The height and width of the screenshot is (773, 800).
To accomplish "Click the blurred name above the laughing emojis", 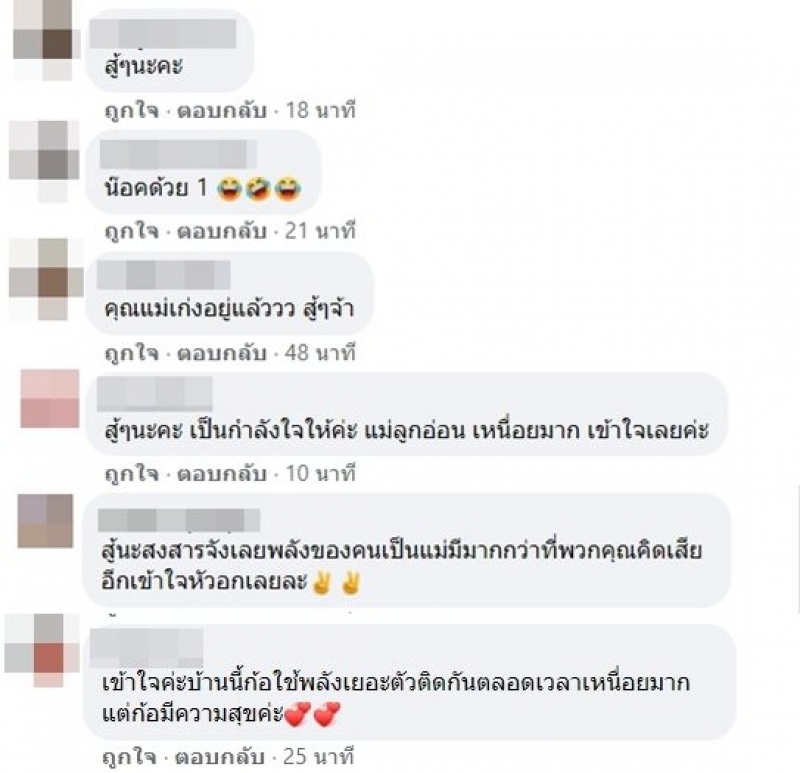I will point(178,154).
